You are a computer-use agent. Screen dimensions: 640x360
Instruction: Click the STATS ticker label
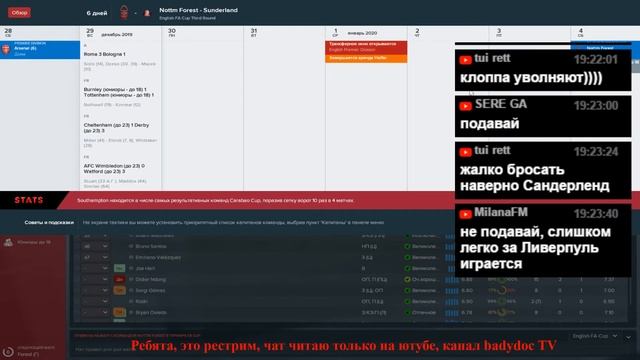[x=29, y=200]
